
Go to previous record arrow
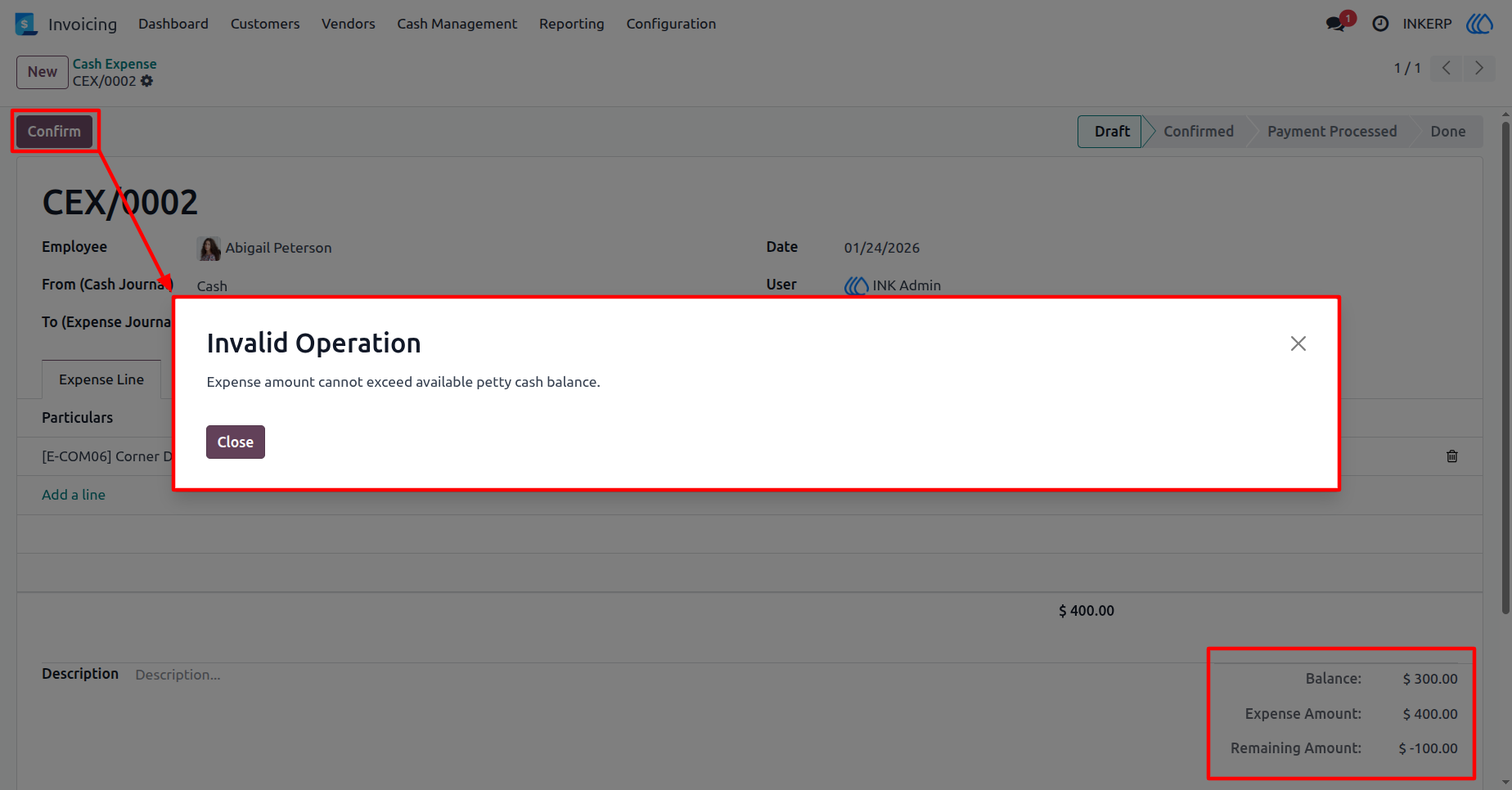click(1447, 68)
